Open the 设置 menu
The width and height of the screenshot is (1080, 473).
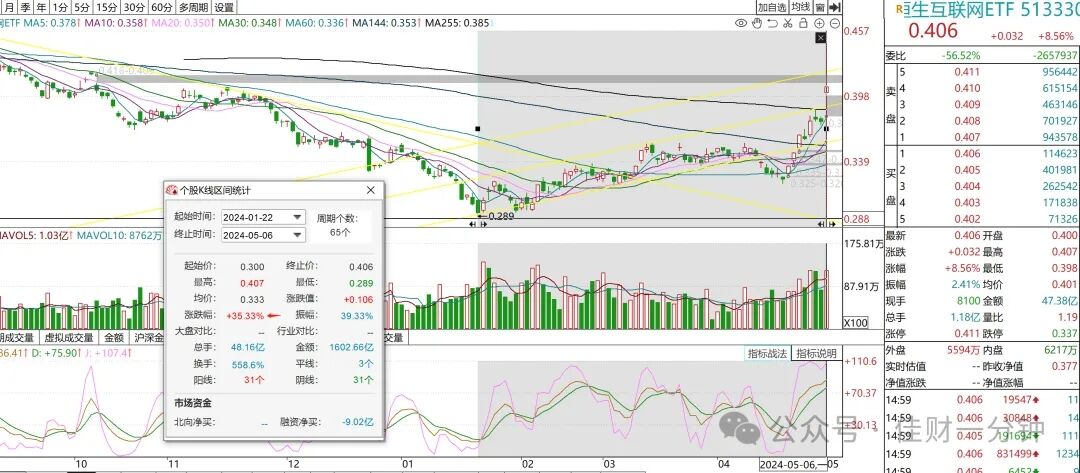click(x=223, y=8)
